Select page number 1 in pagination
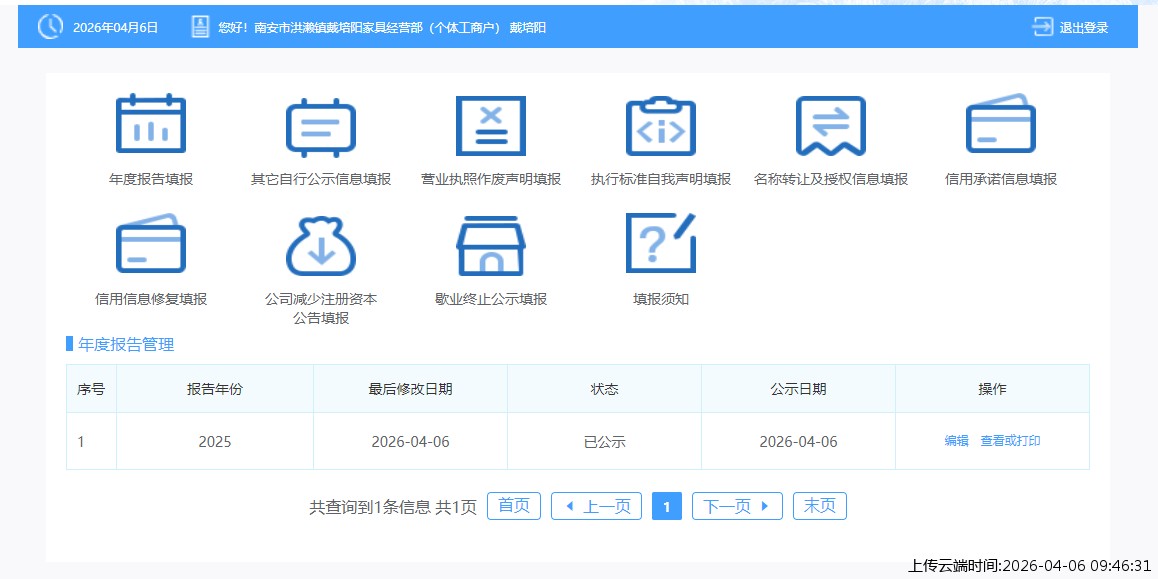This screenshot has width=1158, height=579. tap(666, 506)
